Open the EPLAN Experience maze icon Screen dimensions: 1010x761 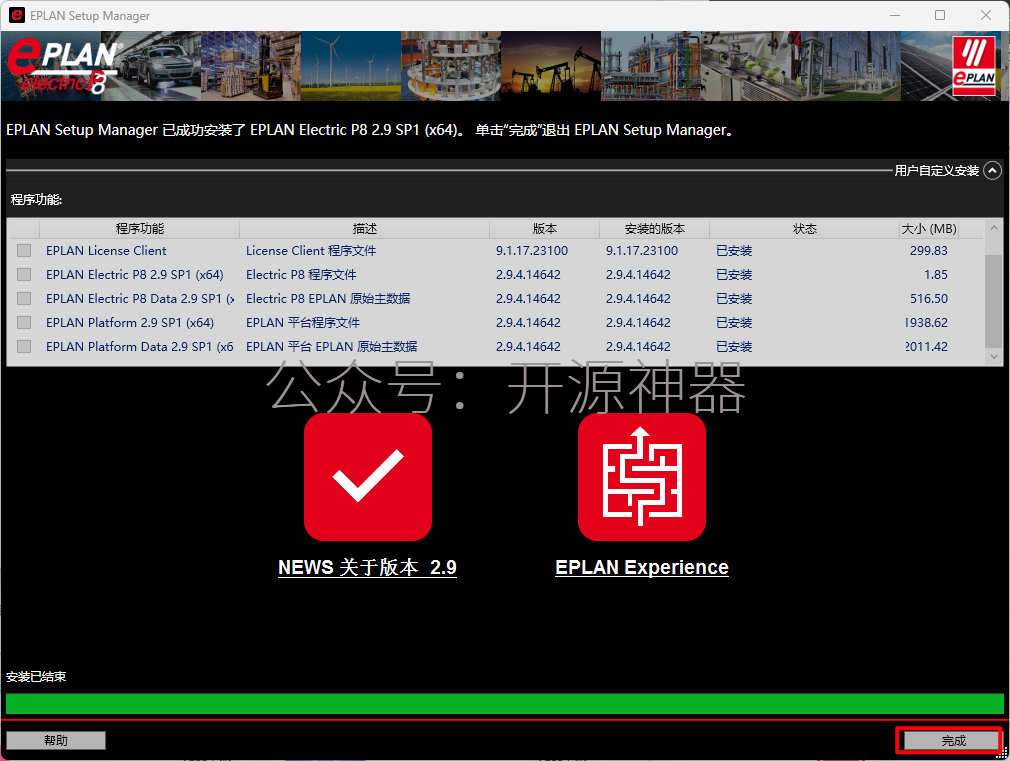point(642,476)
